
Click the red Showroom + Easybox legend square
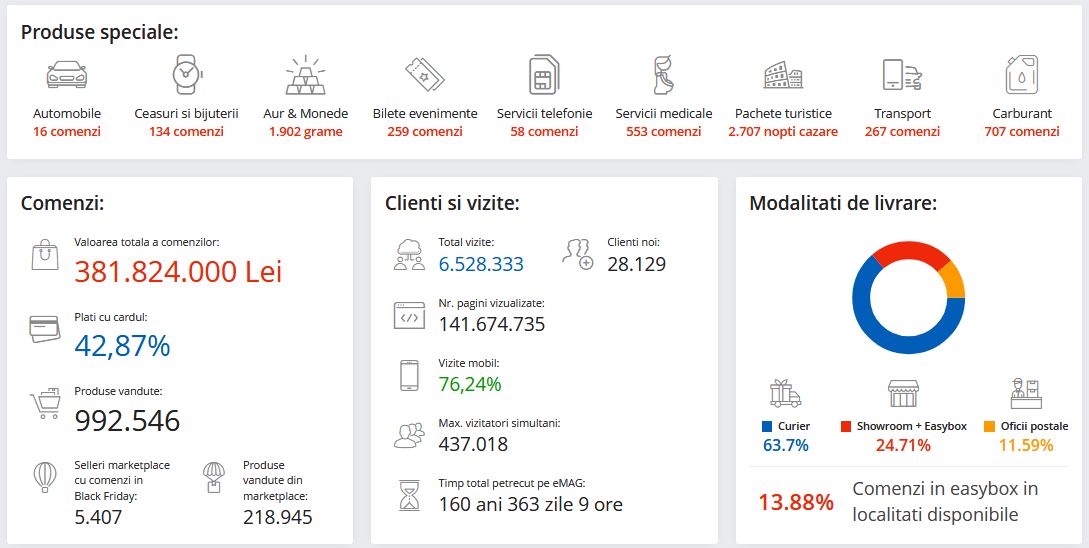846,426
